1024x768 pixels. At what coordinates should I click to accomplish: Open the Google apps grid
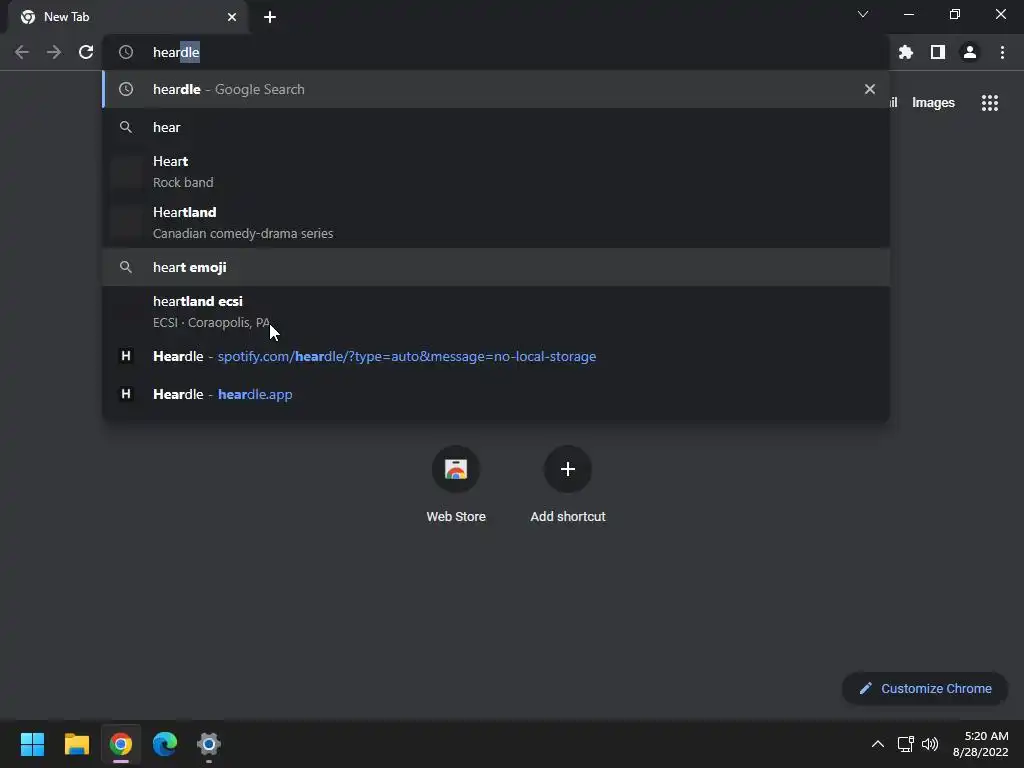[x=990, y=103]
